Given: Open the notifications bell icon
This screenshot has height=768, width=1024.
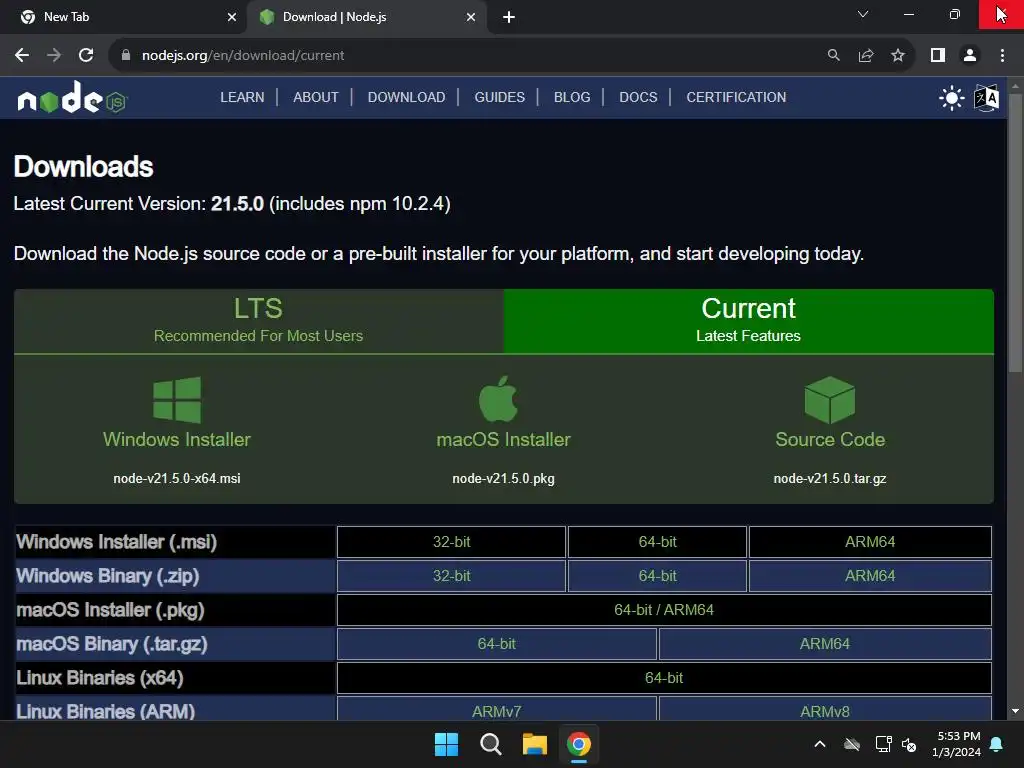Looking at the screenshot, I should click(997, 744).
